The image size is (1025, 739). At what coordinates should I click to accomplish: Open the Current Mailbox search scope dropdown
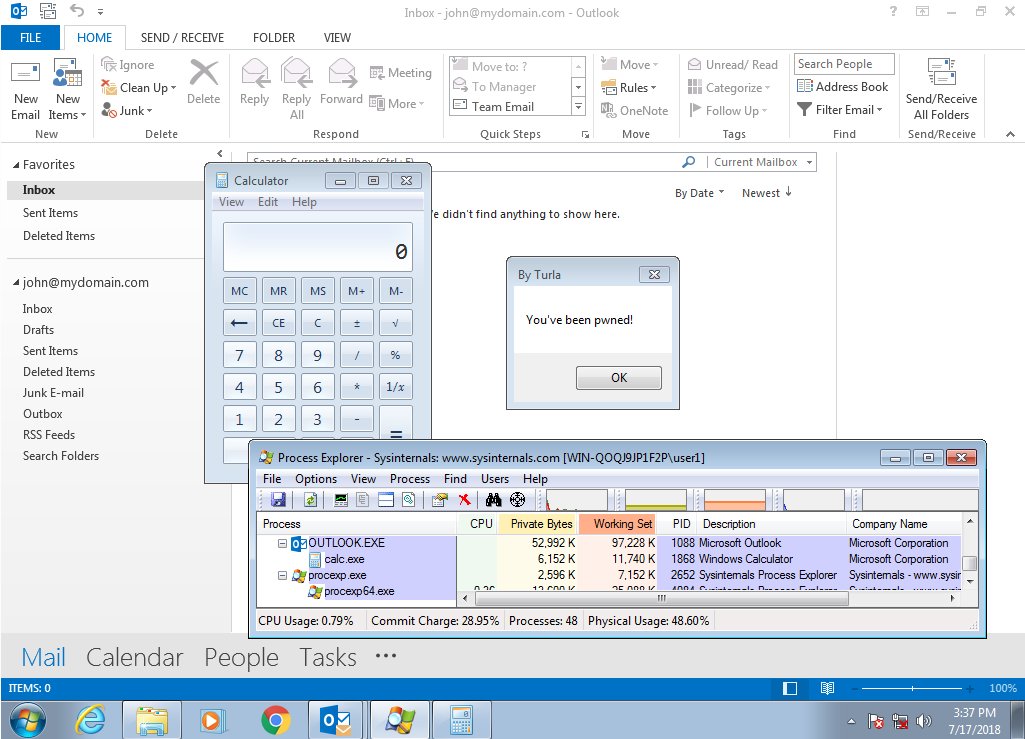click(762, 162)
